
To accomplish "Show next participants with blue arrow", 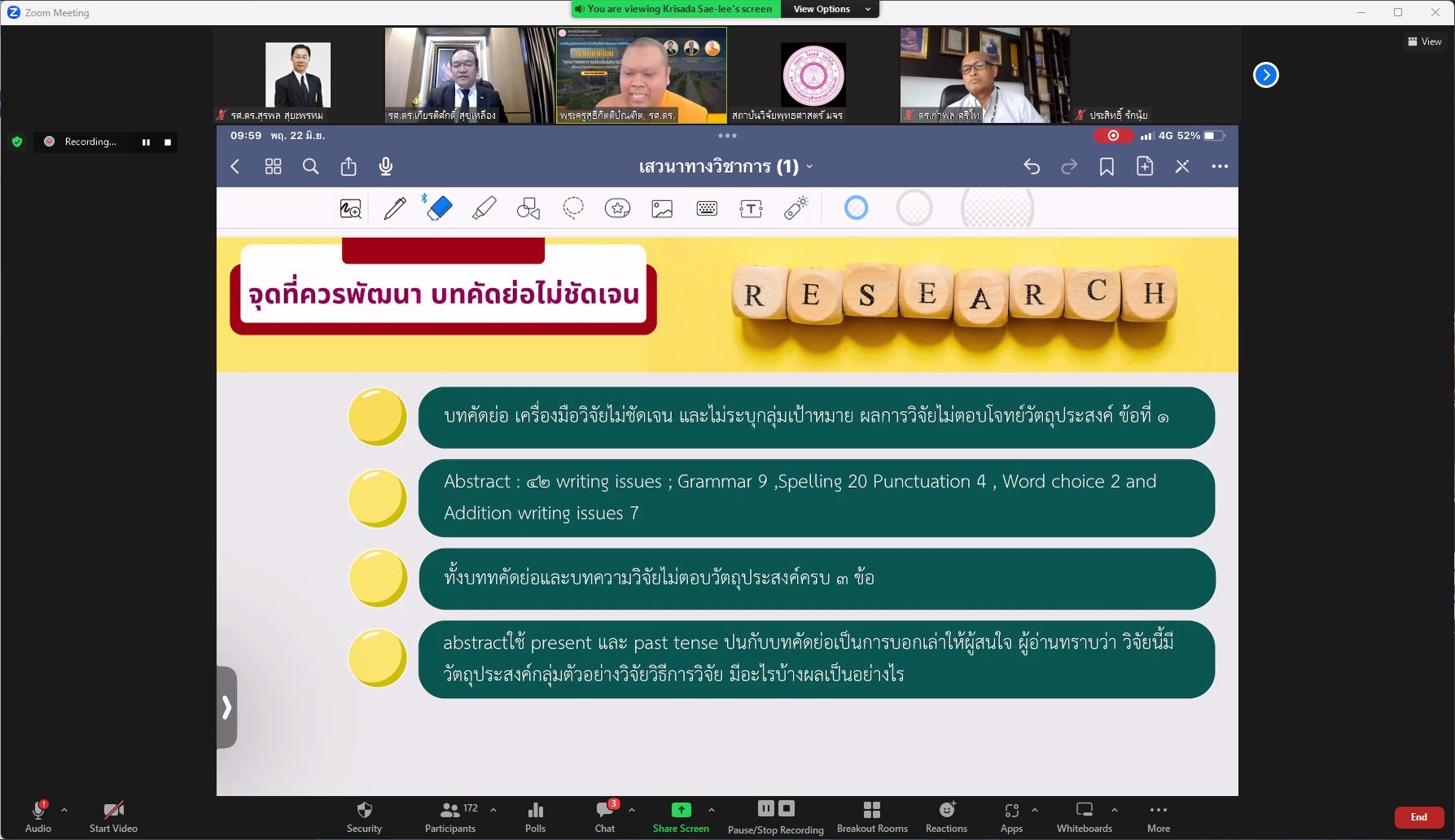I will coord(1265,75).
